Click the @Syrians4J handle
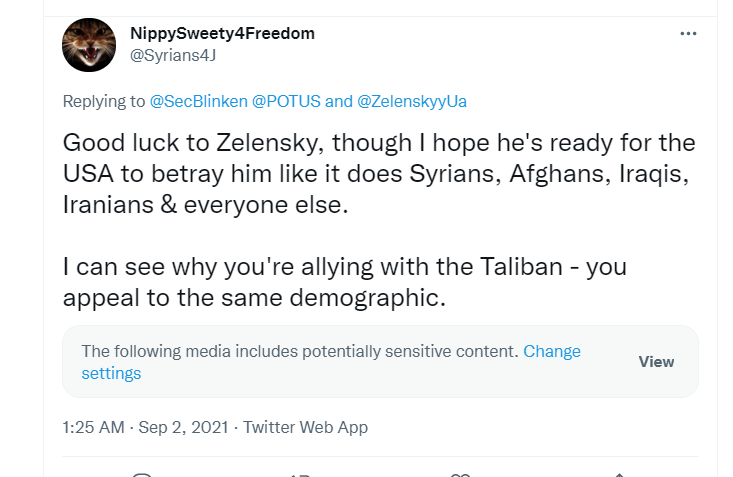 pyautogui.click(x=173, y=55)
